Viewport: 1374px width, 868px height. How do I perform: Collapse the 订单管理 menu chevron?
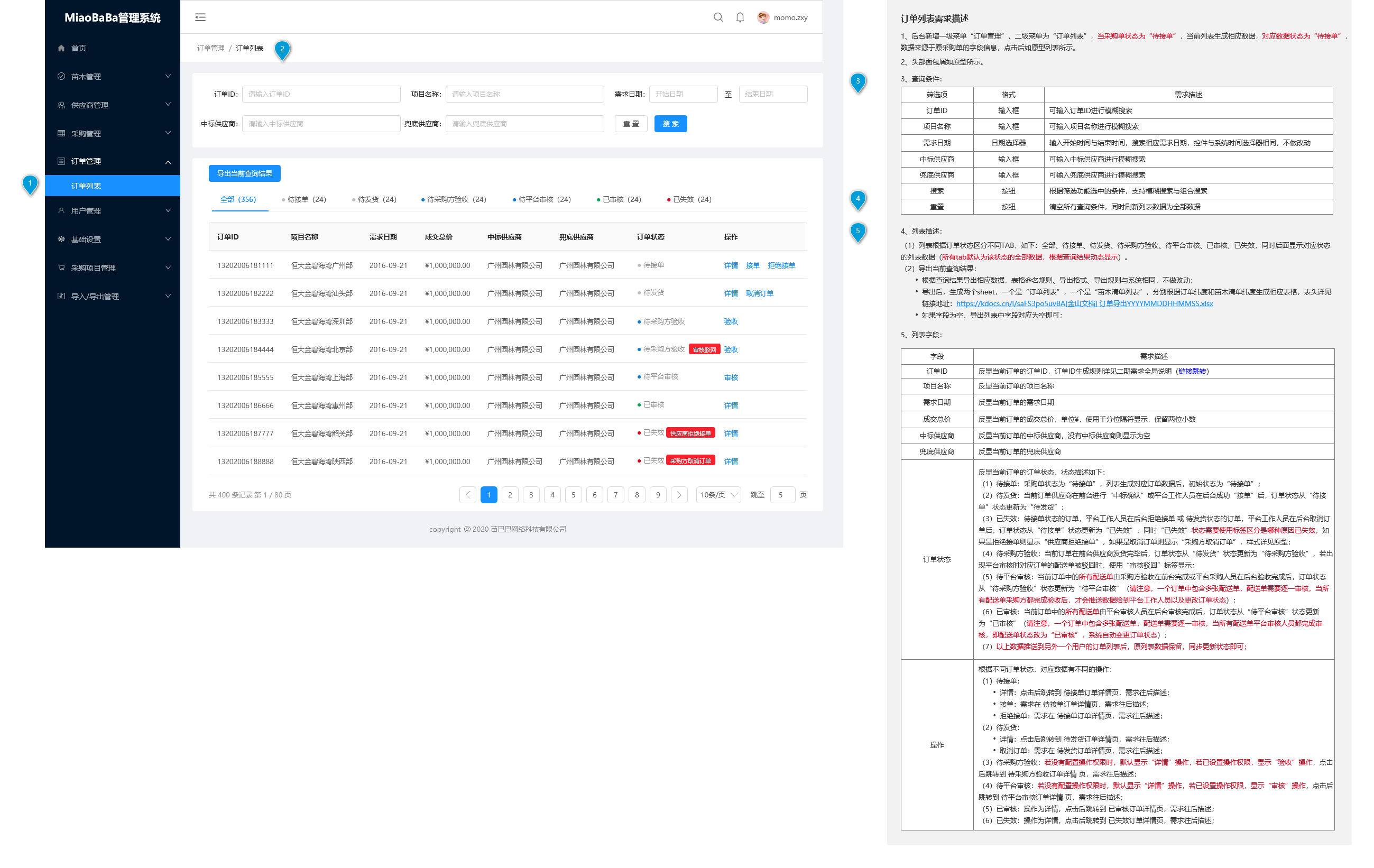[x=168, y=162]
